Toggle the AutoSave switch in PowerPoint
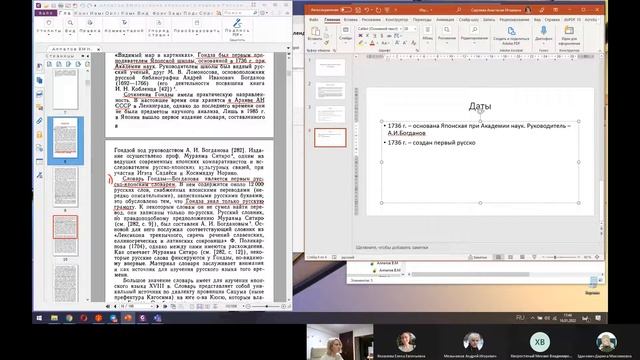 [346, 10]
